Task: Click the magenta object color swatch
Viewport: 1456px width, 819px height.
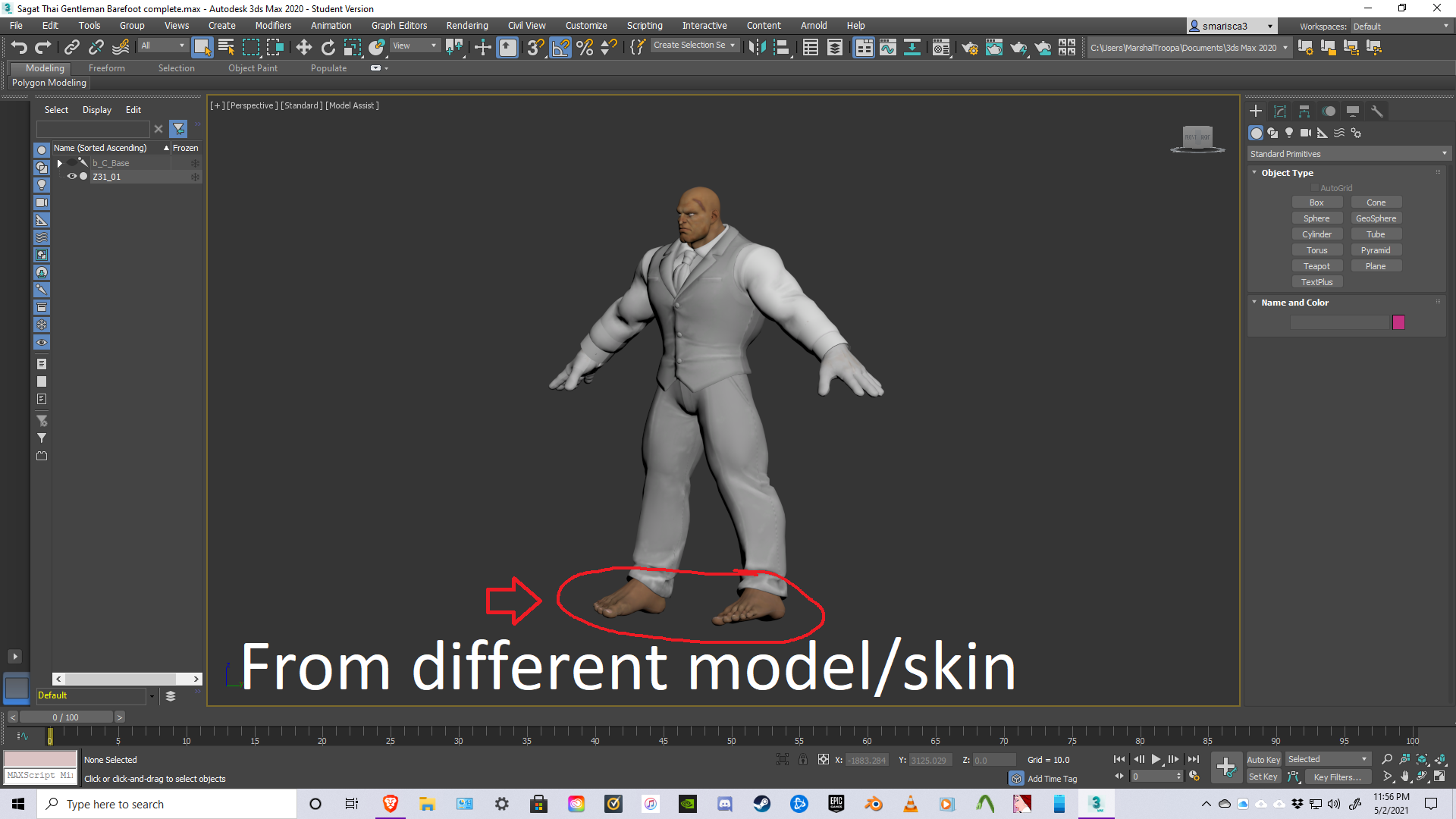Action: click(x=1399, y=322)
